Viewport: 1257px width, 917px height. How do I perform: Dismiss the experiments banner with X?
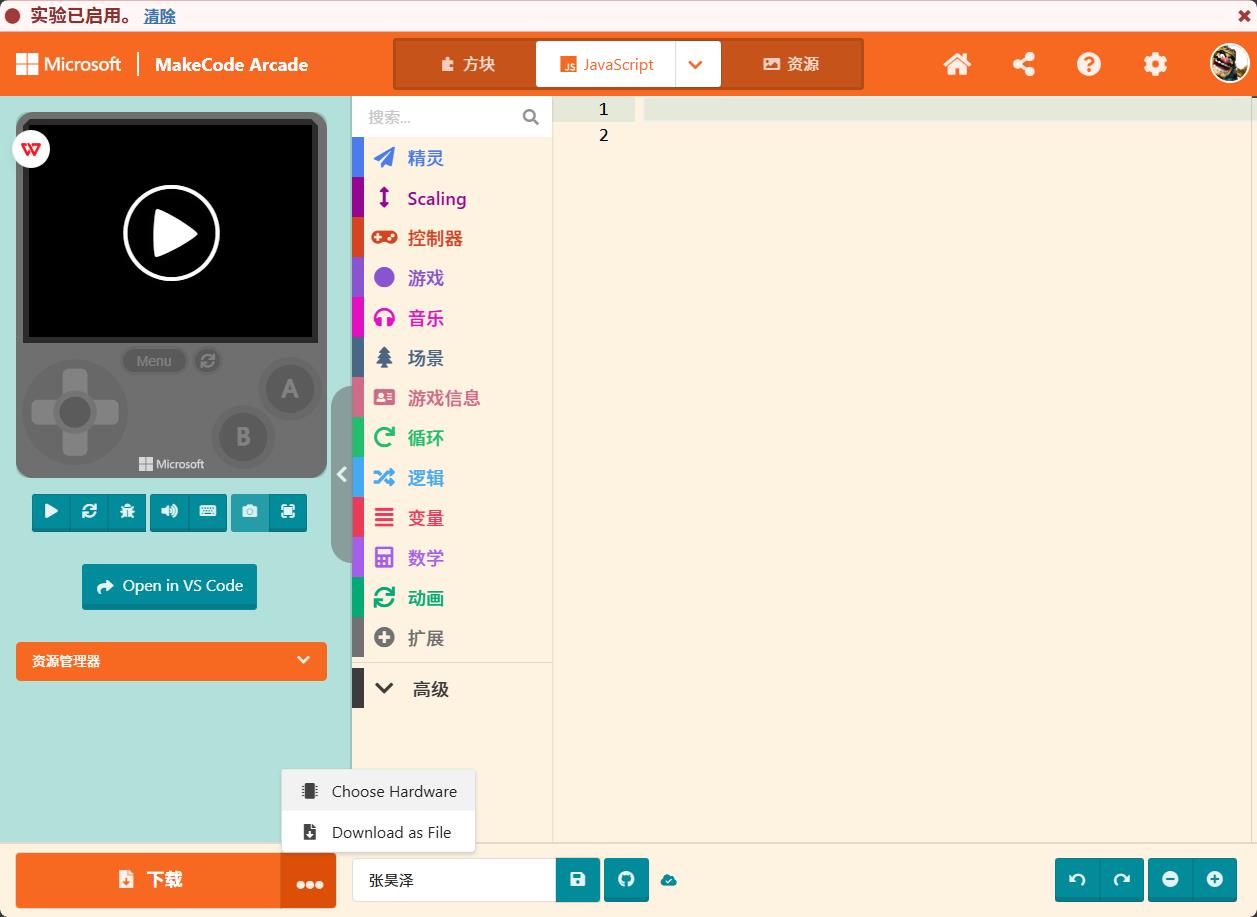1244,16
